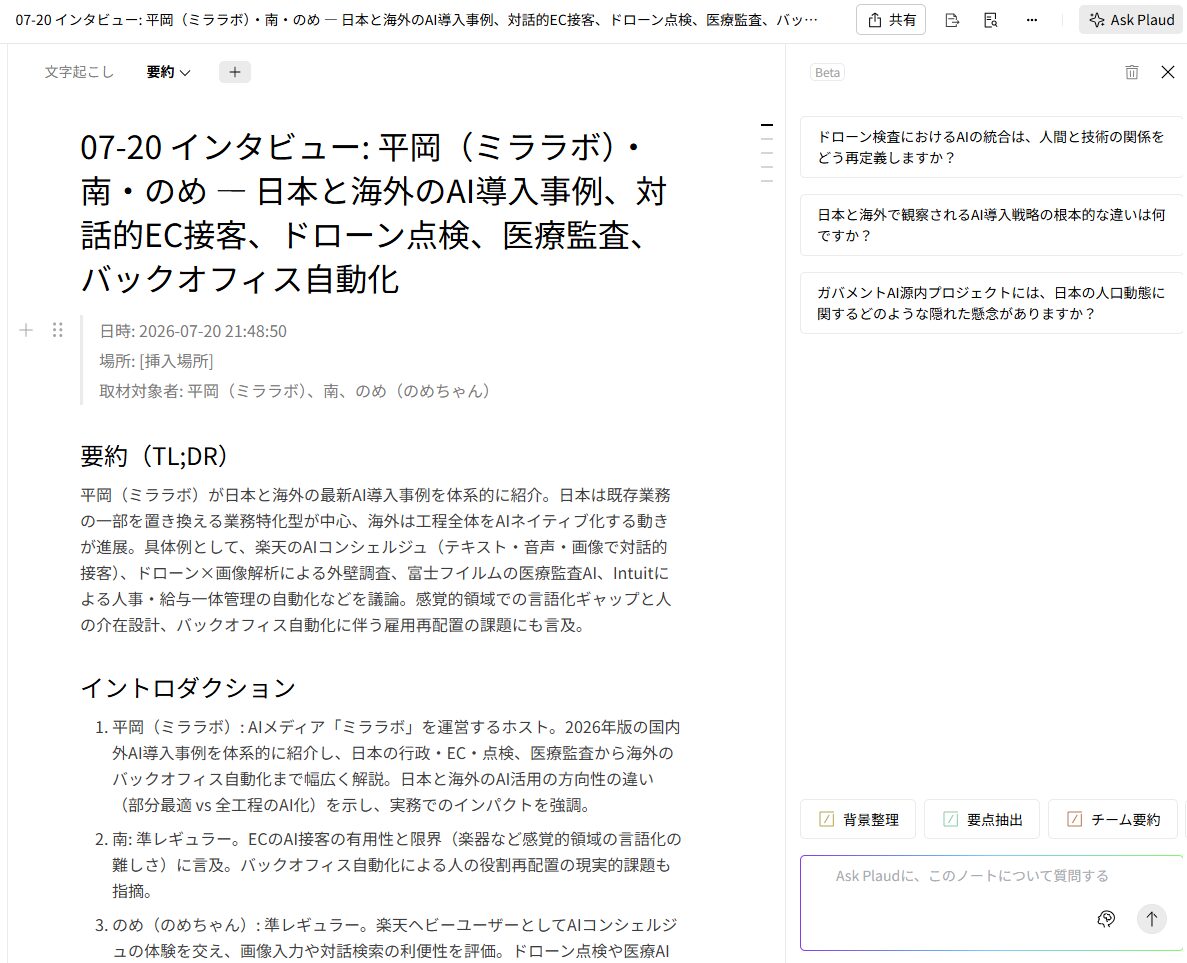1187x963 pixels.
Task: Click the top bar note title
Action: point(416,20)
